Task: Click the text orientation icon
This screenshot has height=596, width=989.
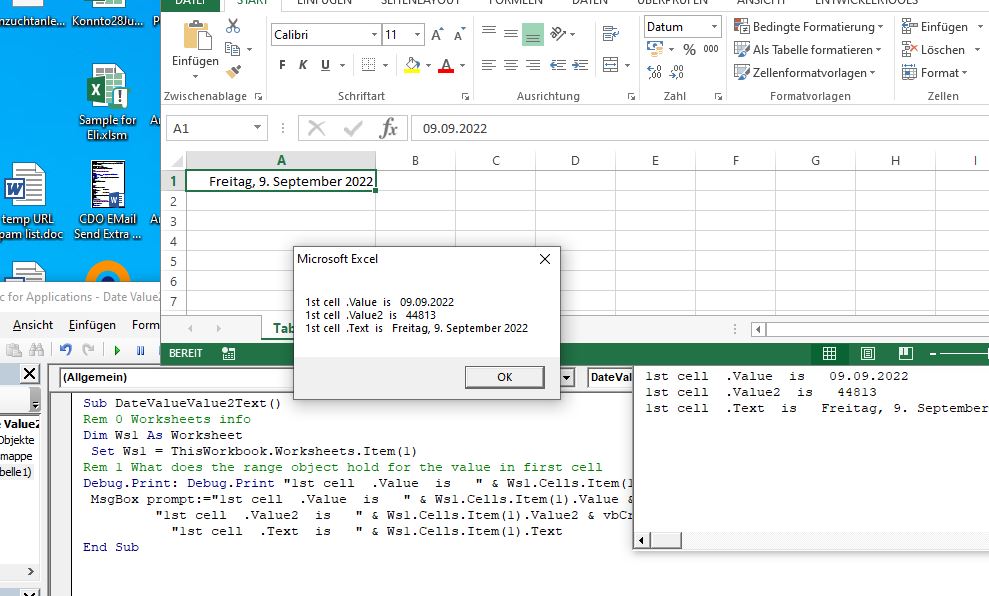Action: coord(558,33)
